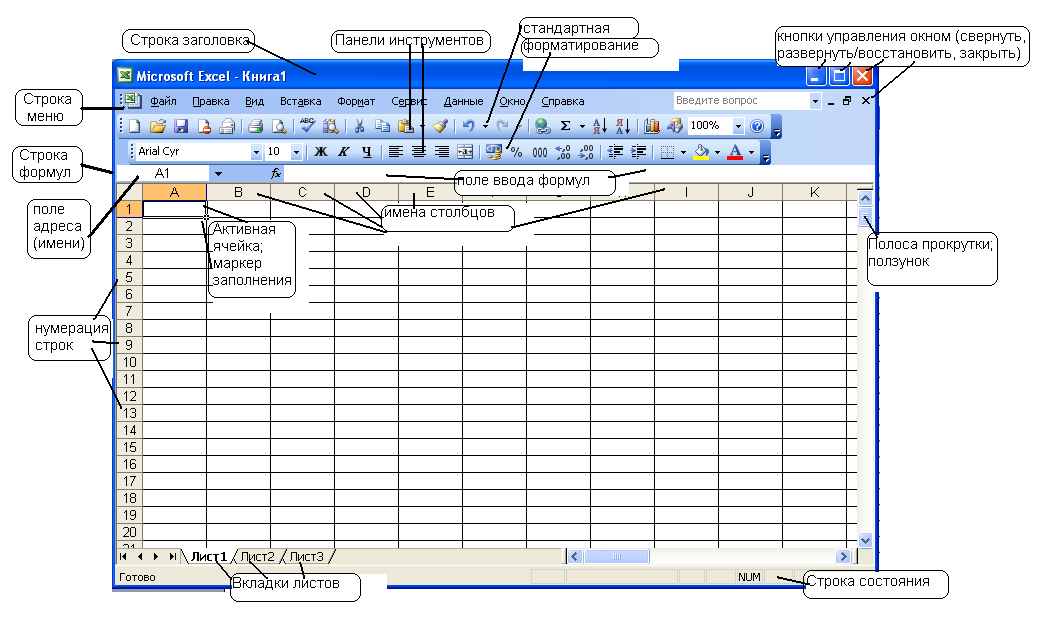Expand the Fill Color dropdown arrow
Screen dimensions: 1044x630
(717, 153)
